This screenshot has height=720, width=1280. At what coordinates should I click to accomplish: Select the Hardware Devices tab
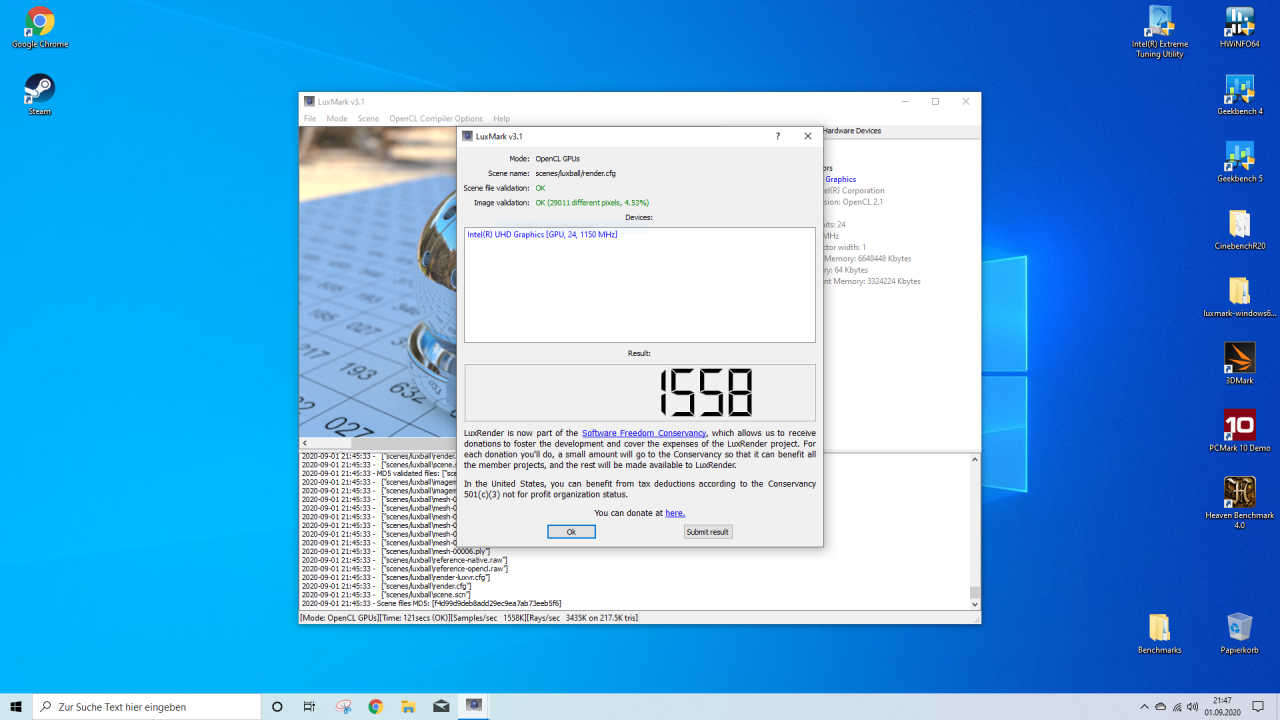[x=851, y=131]
